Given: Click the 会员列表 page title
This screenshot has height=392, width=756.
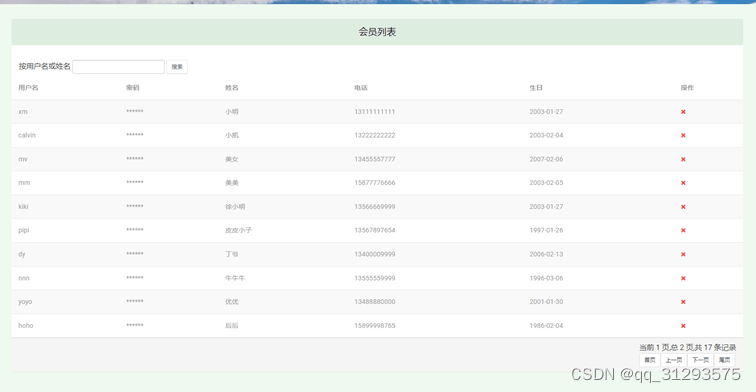Looking at the screenshot, I should (x=377, y=32).
